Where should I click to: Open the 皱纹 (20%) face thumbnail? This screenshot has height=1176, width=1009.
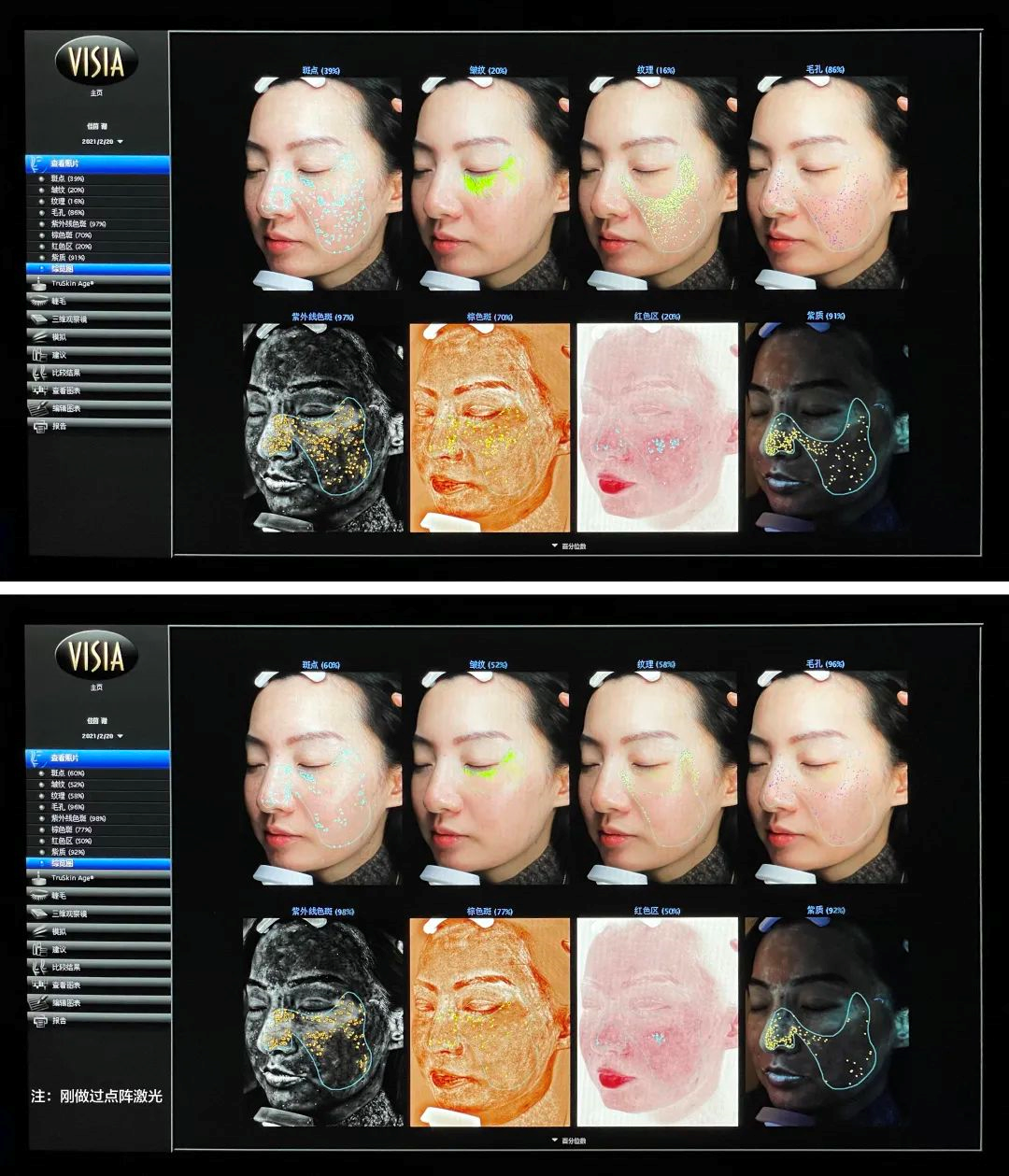click(x=490, y=183)
